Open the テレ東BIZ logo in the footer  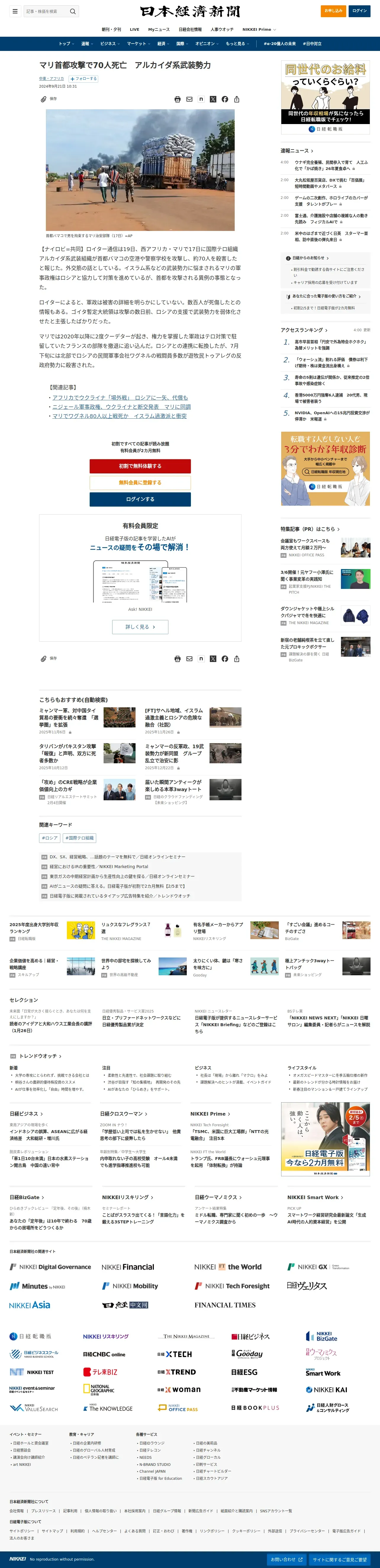pyautogui.click(x=100, y=1372)
